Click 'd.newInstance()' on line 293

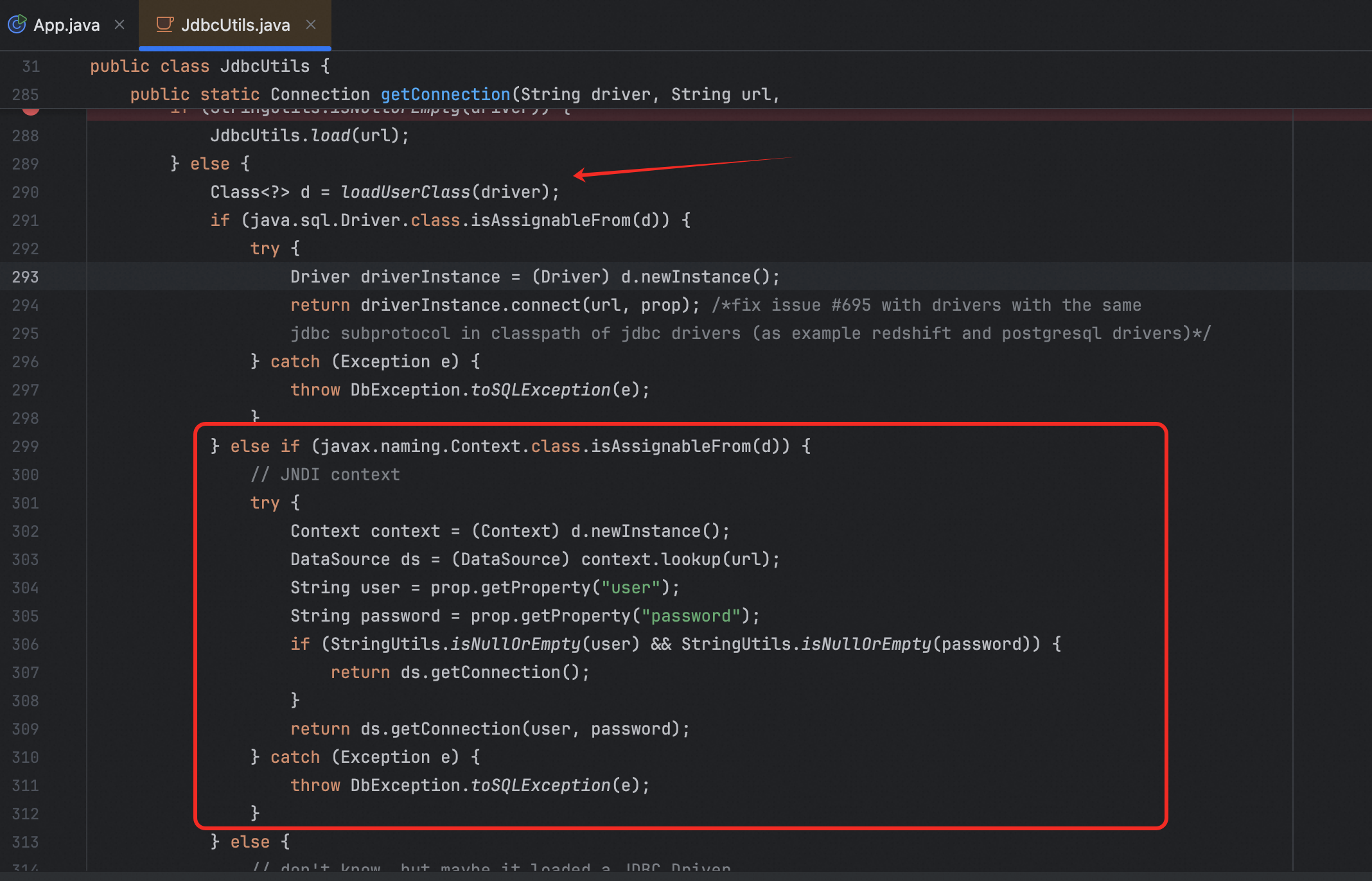(x=695, y=277)
